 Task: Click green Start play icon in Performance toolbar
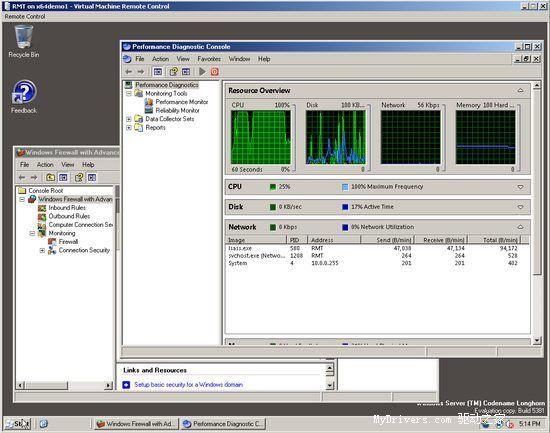point(202,72)
